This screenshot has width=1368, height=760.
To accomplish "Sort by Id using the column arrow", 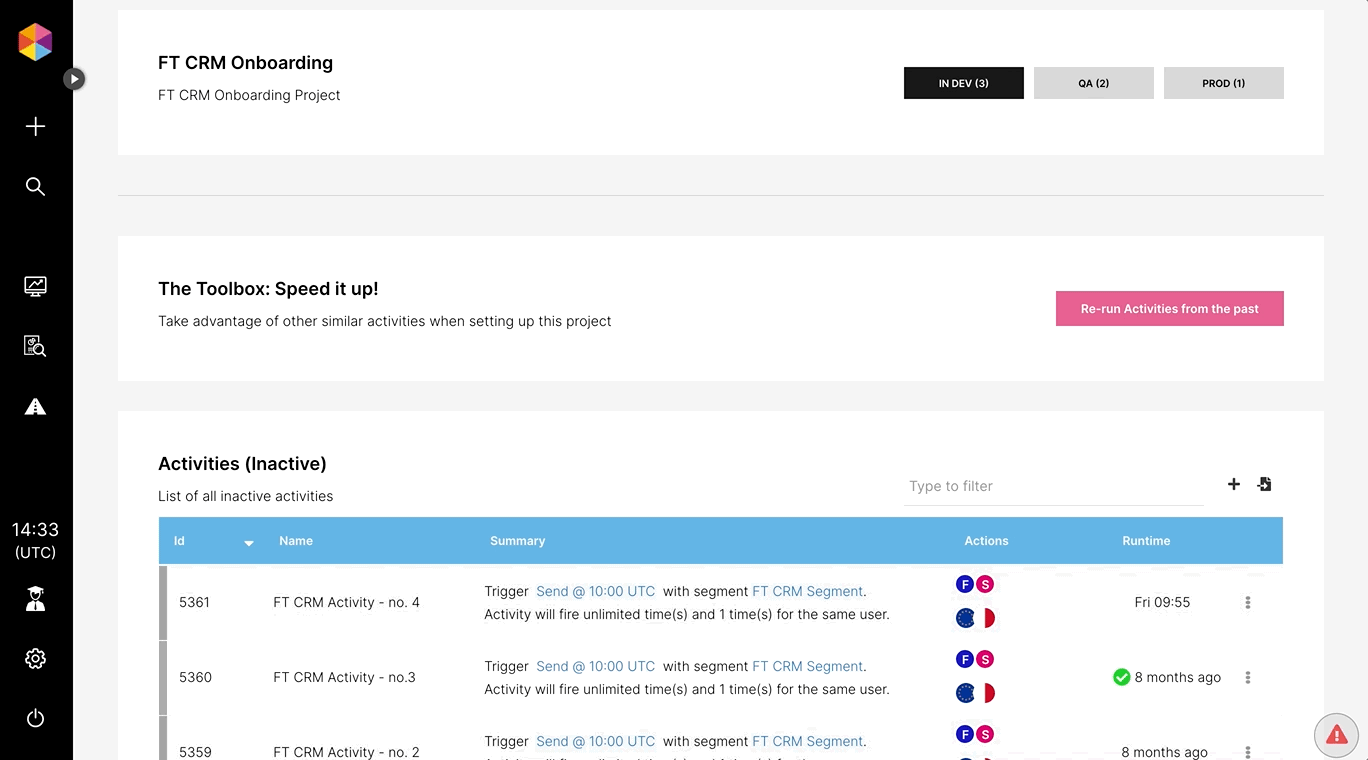I will click(x=249, y=542).
